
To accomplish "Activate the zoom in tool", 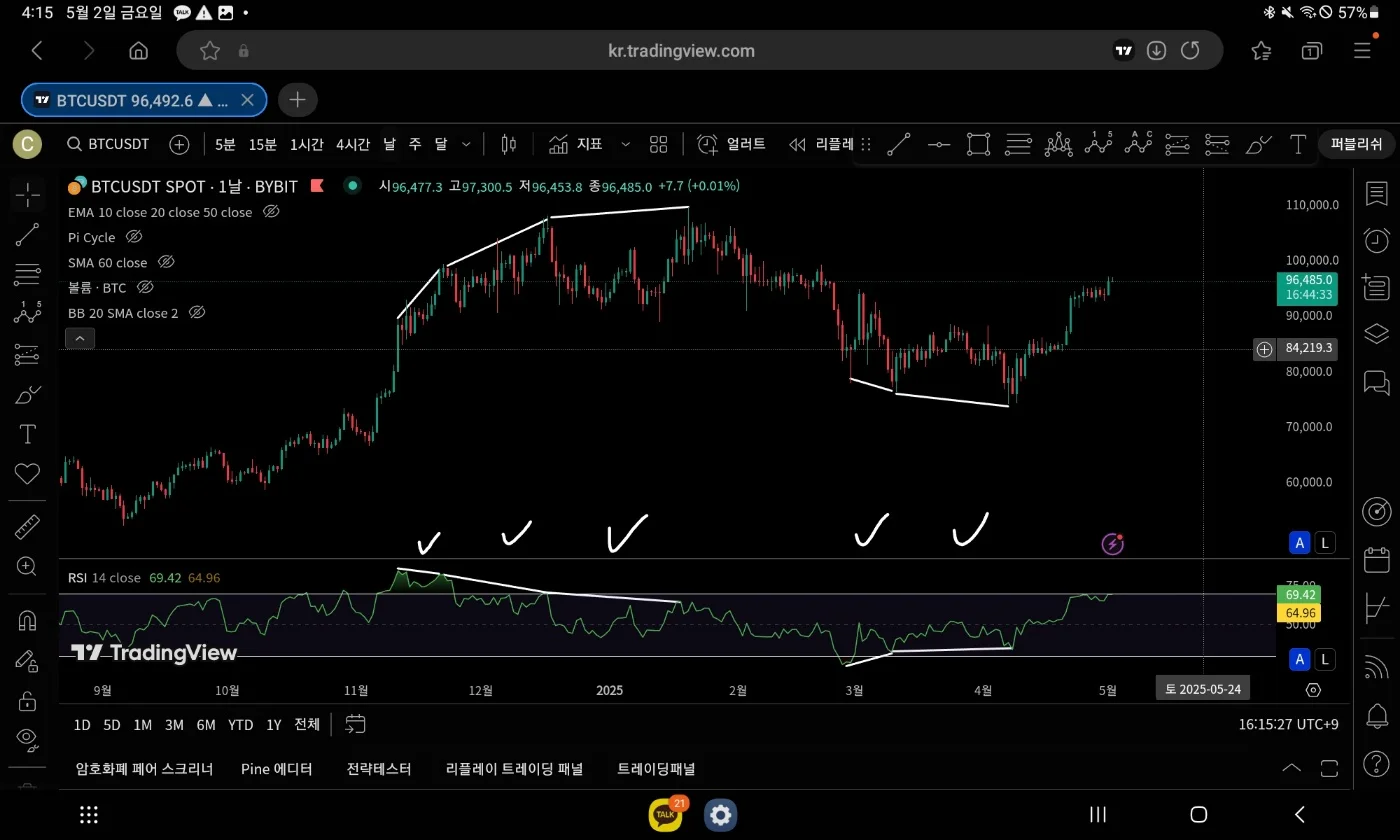I will pyautogui.click(x=27, y=567).
